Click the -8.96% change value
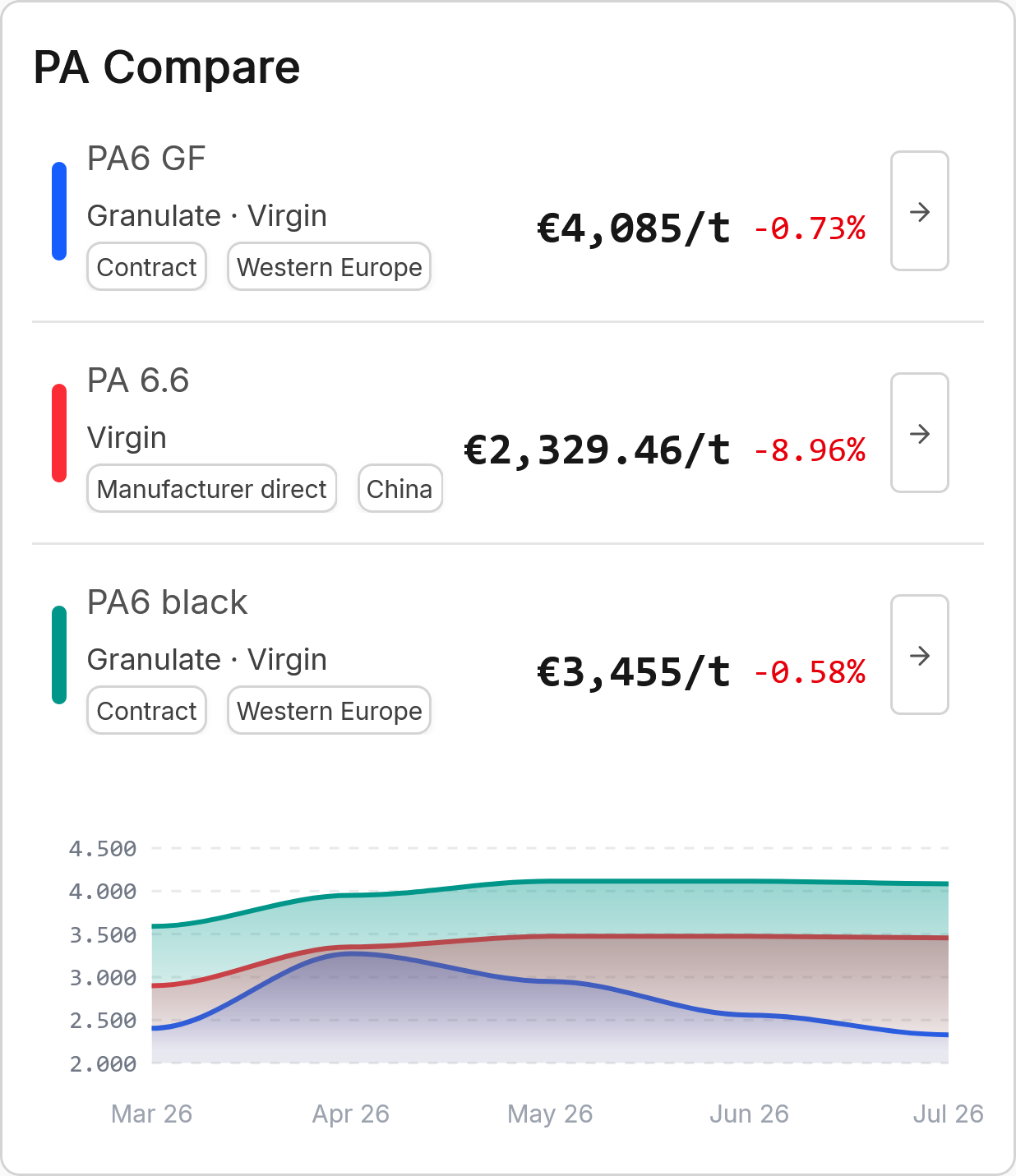The width and height of the screenshot is (1016, 1176). point(810,450)
